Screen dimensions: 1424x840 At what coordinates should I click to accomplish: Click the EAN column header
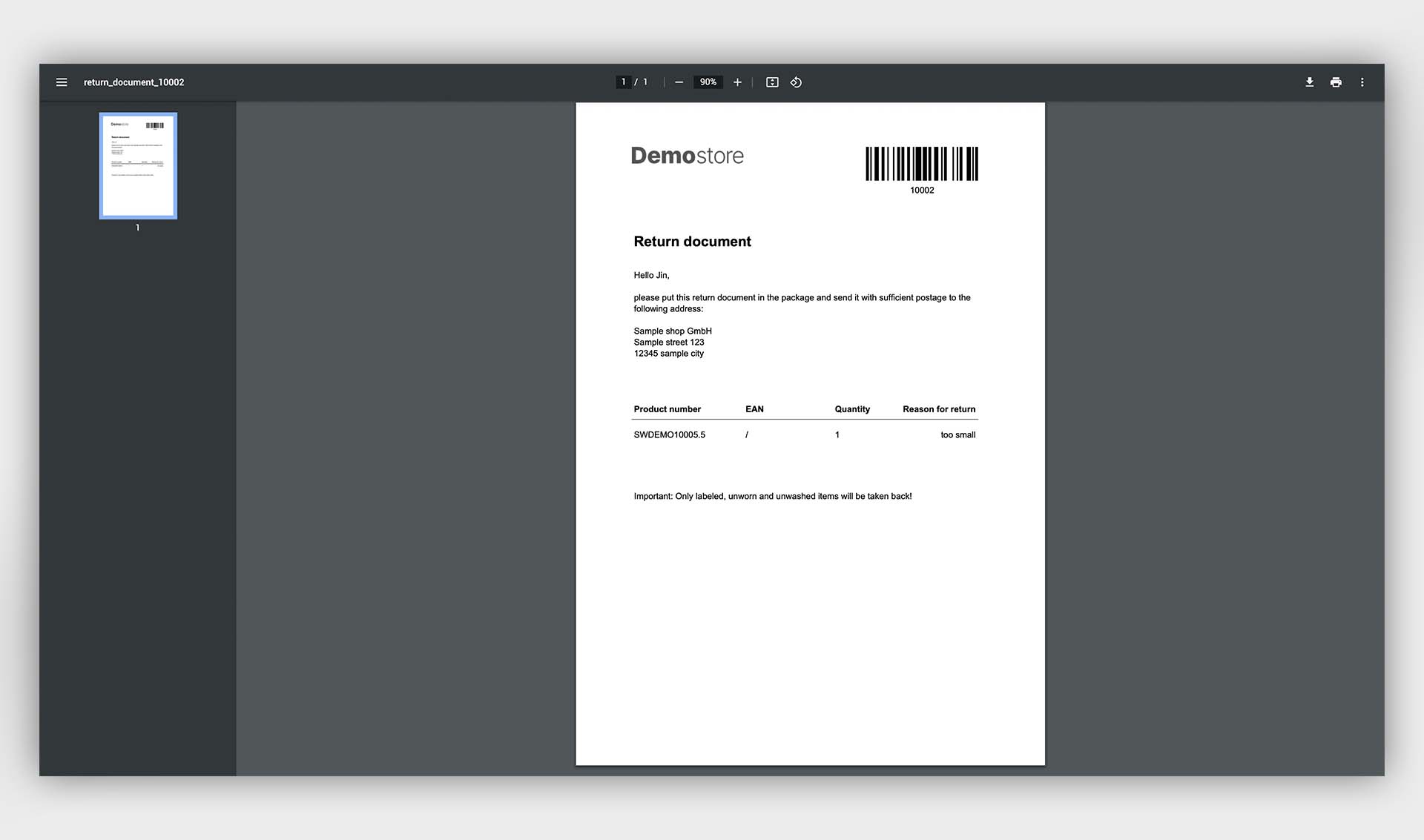[x=754, y=409]
